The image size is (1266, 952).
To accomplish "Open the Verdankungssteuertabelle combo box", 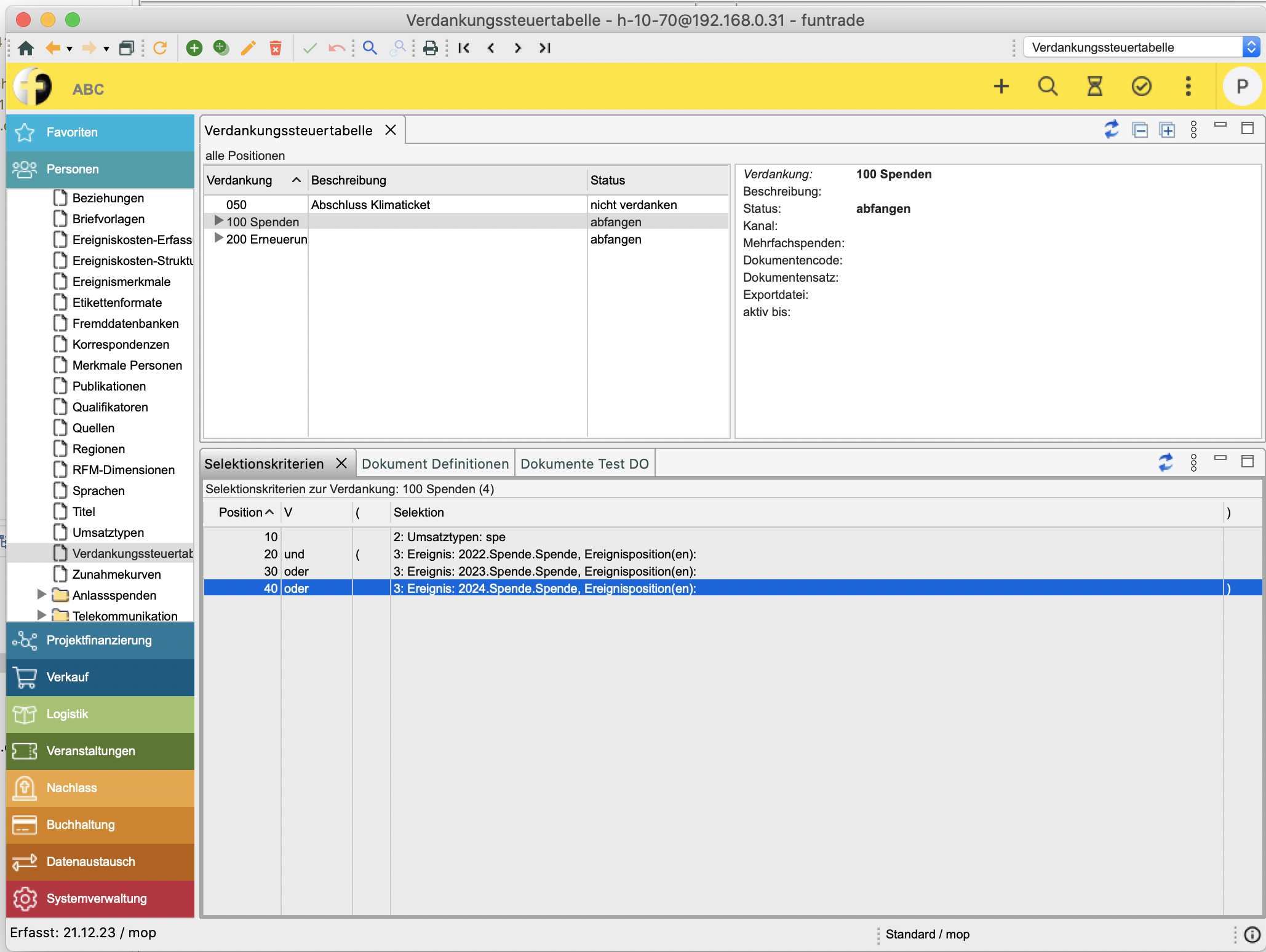I will point(1251,47).
